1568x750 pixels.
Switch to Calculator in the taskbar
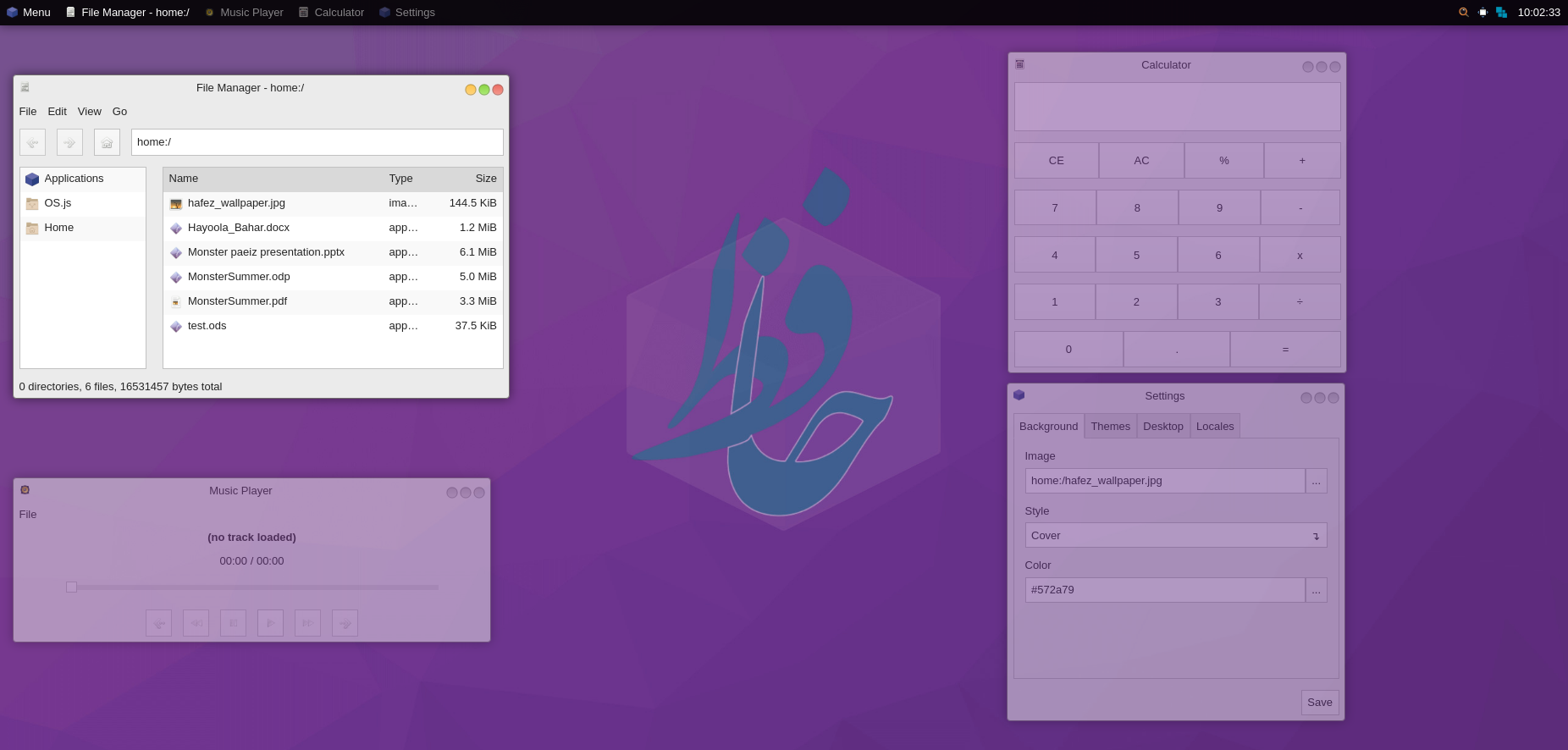[331, 13]
